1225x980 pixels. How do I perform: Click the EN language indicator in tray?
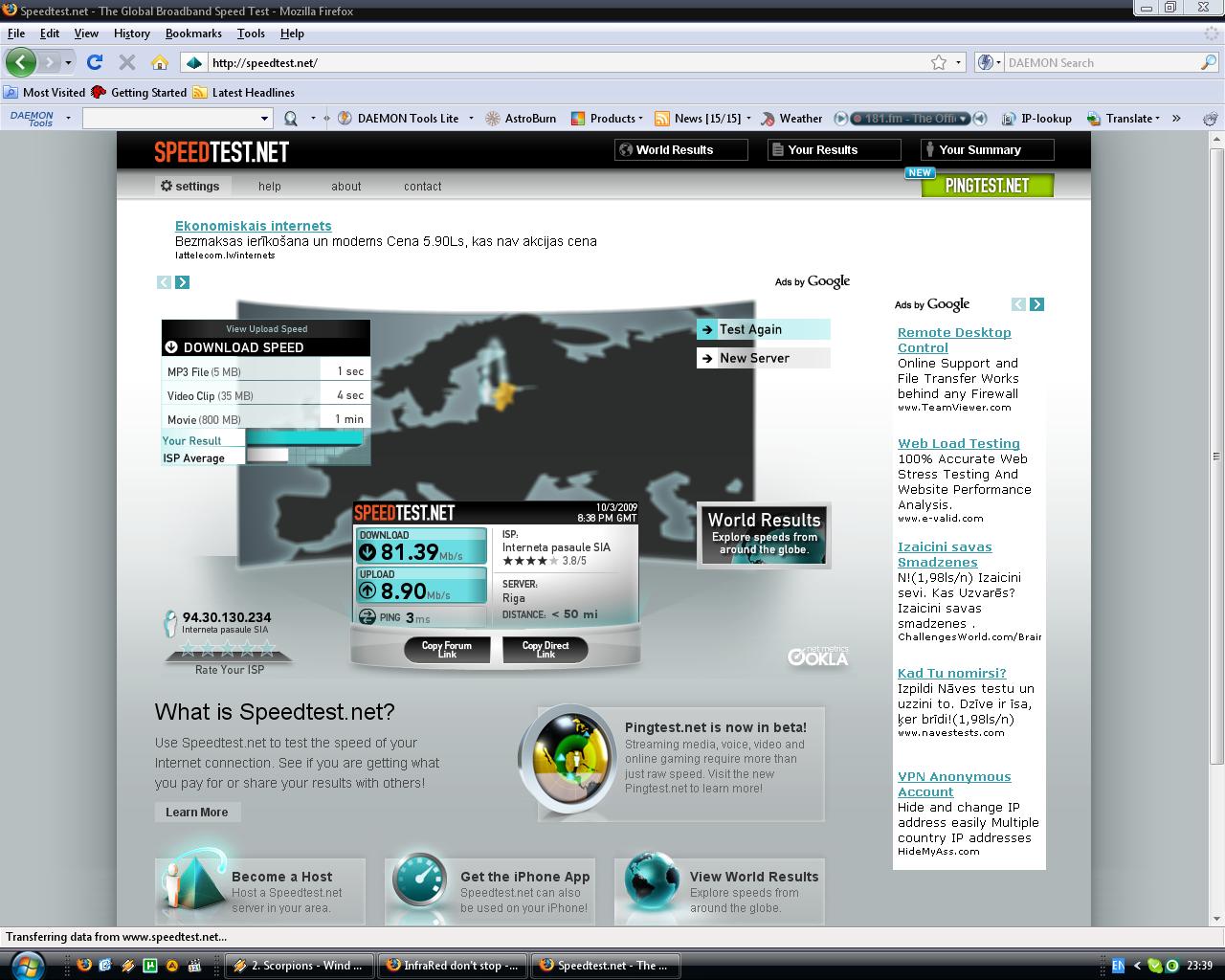(1118, 966)
